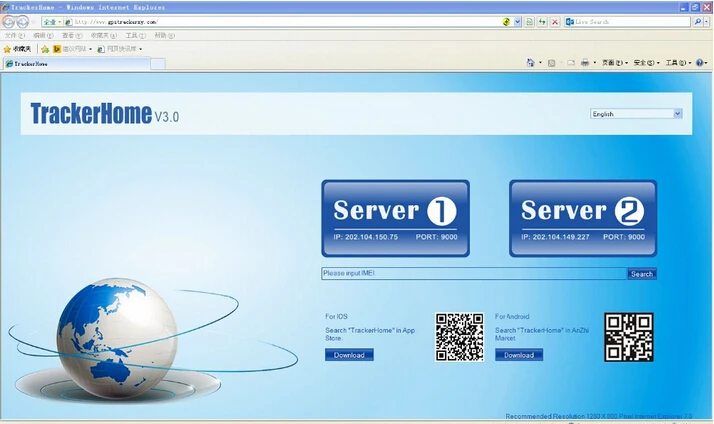This screenshot has width=714, height=424.
Task: Click the magnifier search button
Action: pyautogui.click(x=698, y=21)
